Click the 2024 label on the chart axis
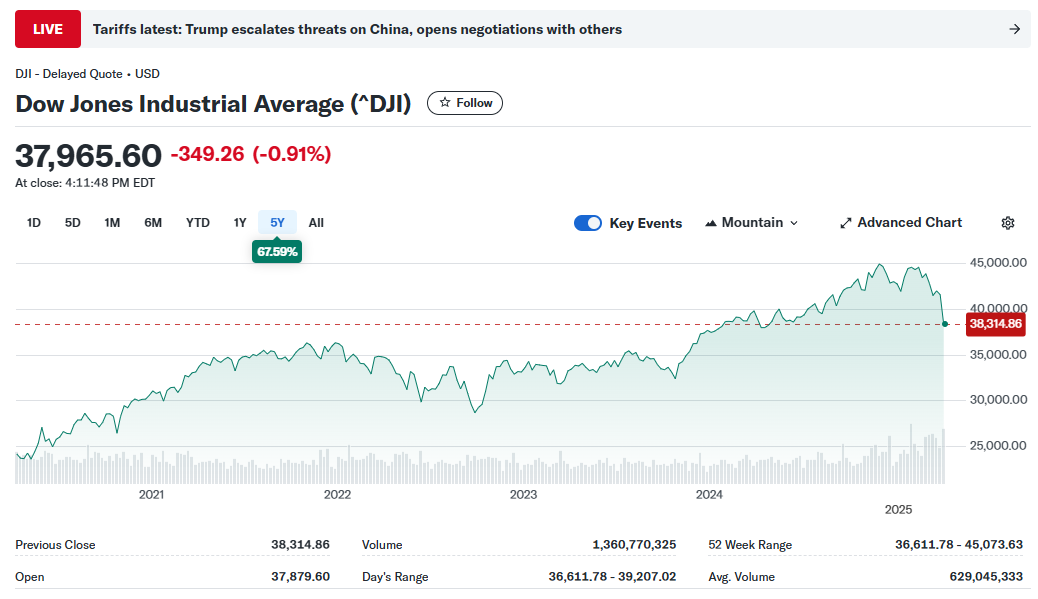 point(709,494)
